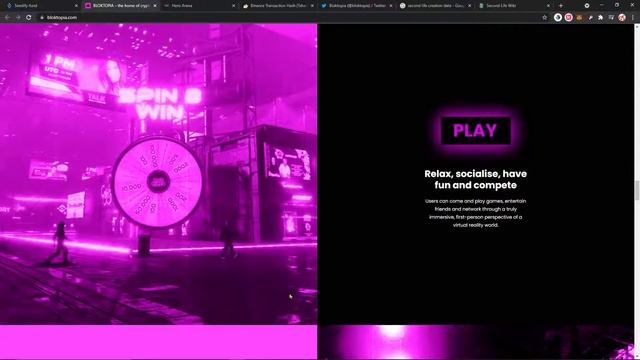Open a new browser tab
This screenshot has width=640, height=360.
[x=561, y=6]
